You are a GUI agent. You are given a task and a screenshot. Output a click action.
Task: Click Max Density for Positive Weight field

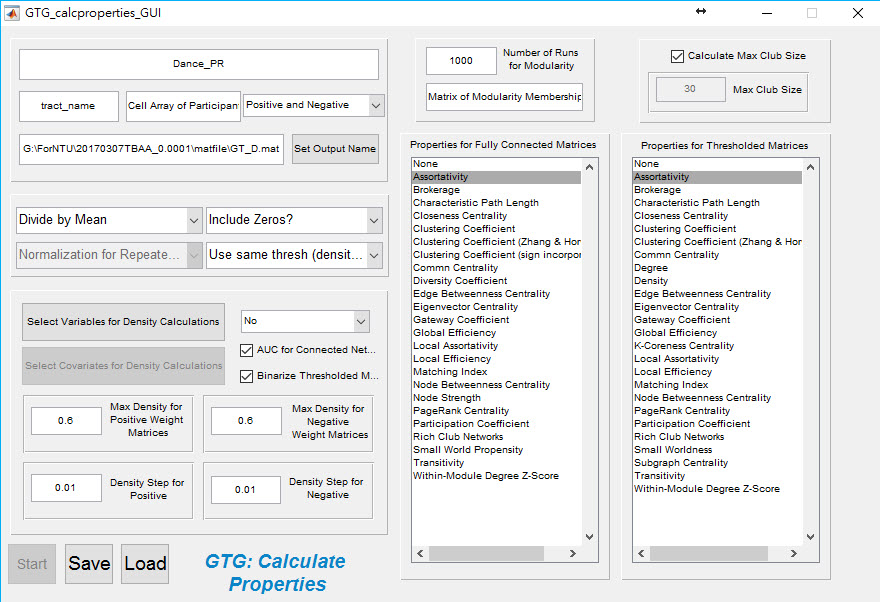pos(66,421)
